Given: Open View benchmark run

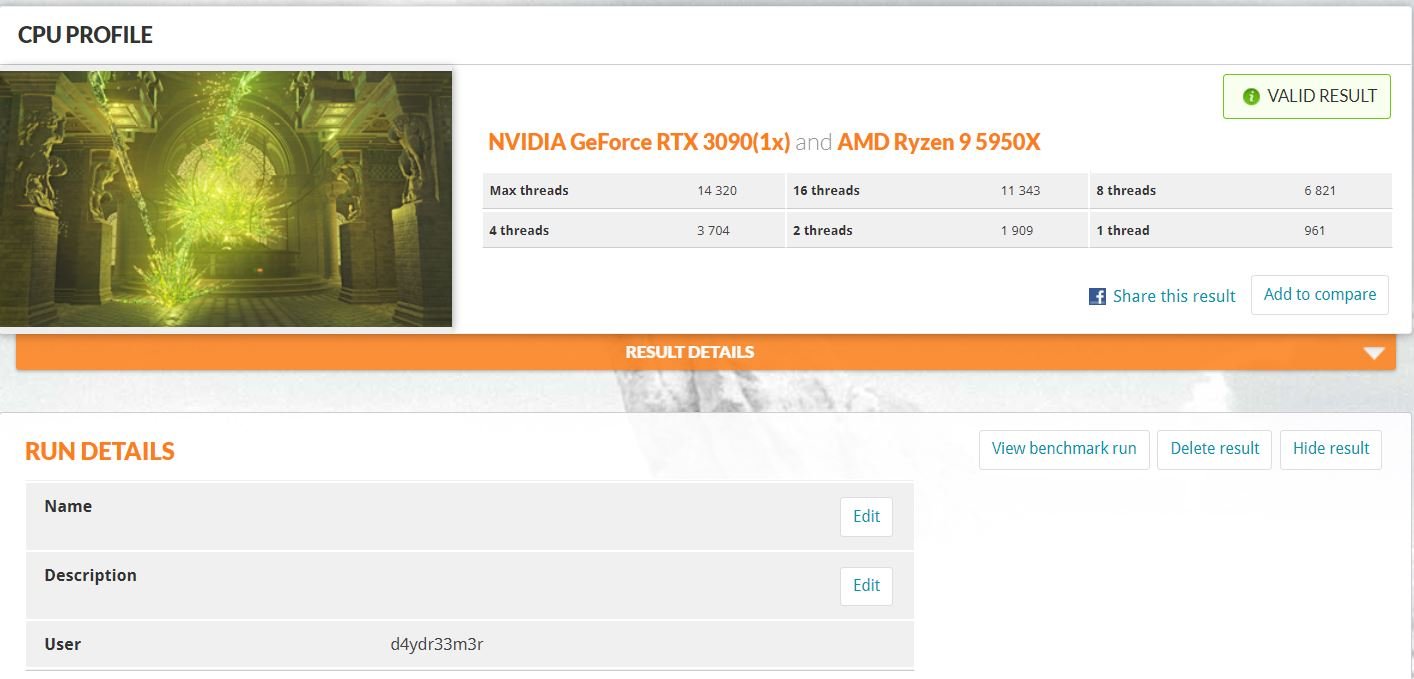Looking at the screenshot, I should [1064, 449].
